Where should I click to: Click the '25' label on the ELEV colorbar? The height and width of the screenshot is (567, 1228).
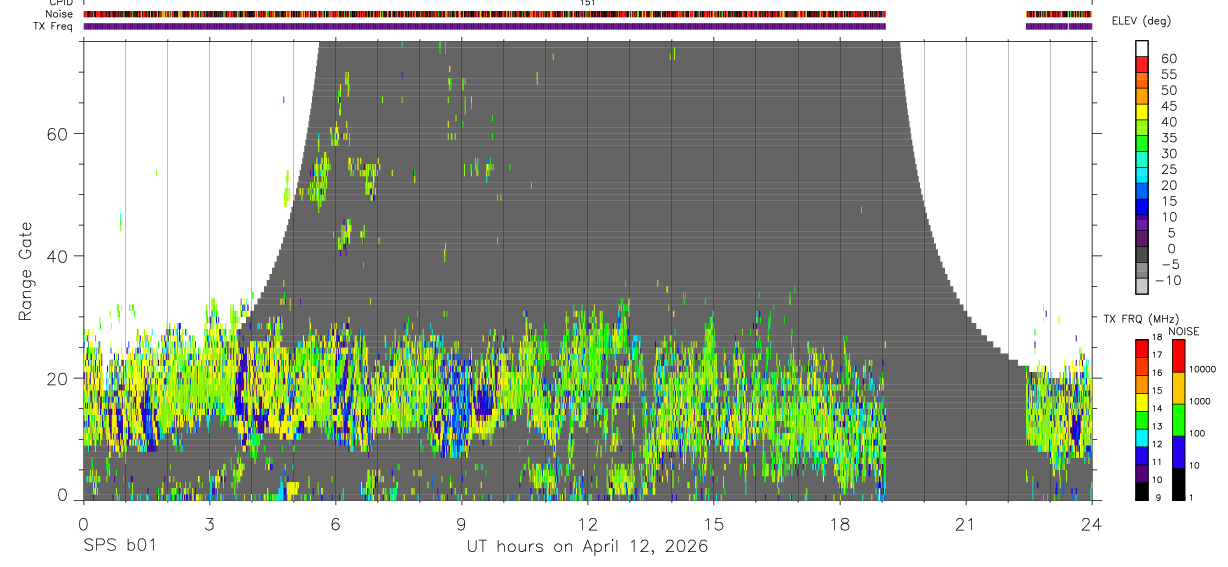tap(1168, 169)
